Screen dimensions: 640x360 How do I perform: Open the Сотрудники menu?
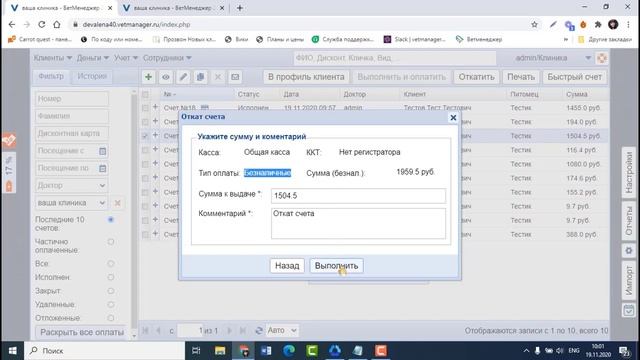coord(167,58)
